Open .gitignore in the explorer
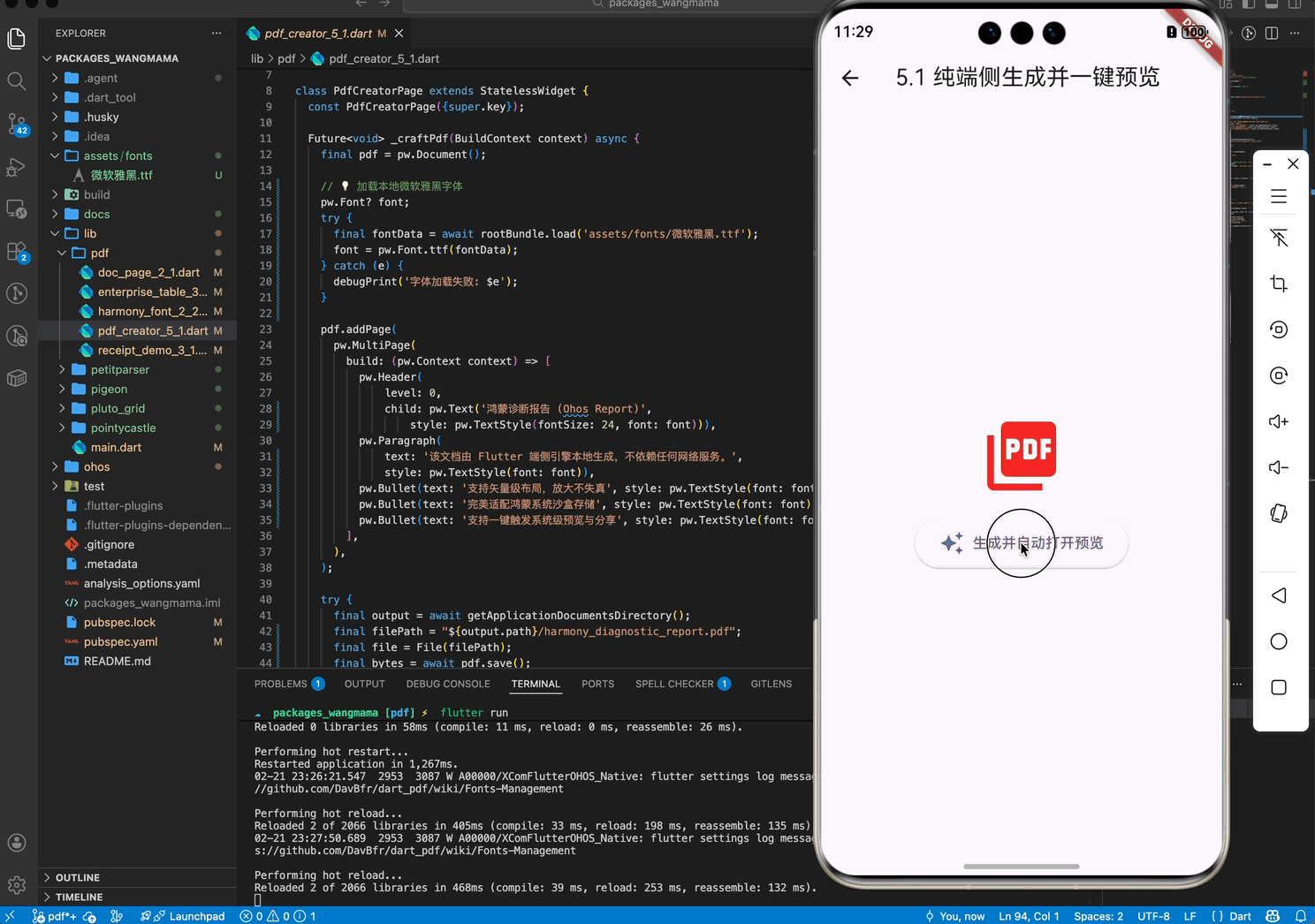This screenshot has height=924, width=1315. click(x=109, y=544)
